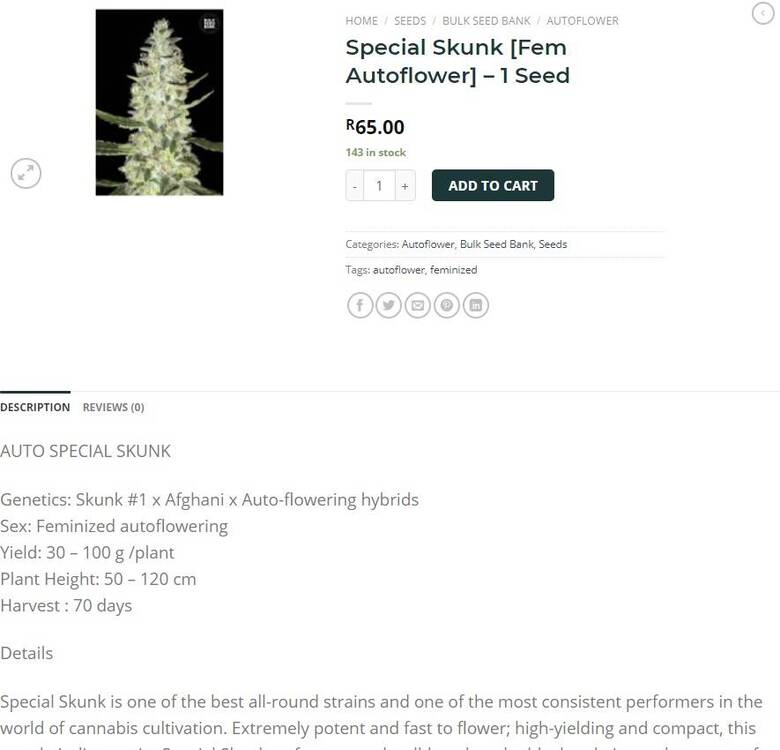780x750 pixels.
Task: Open Bulk Seed Bank breadcrumb
Action: tap(486, 21)
